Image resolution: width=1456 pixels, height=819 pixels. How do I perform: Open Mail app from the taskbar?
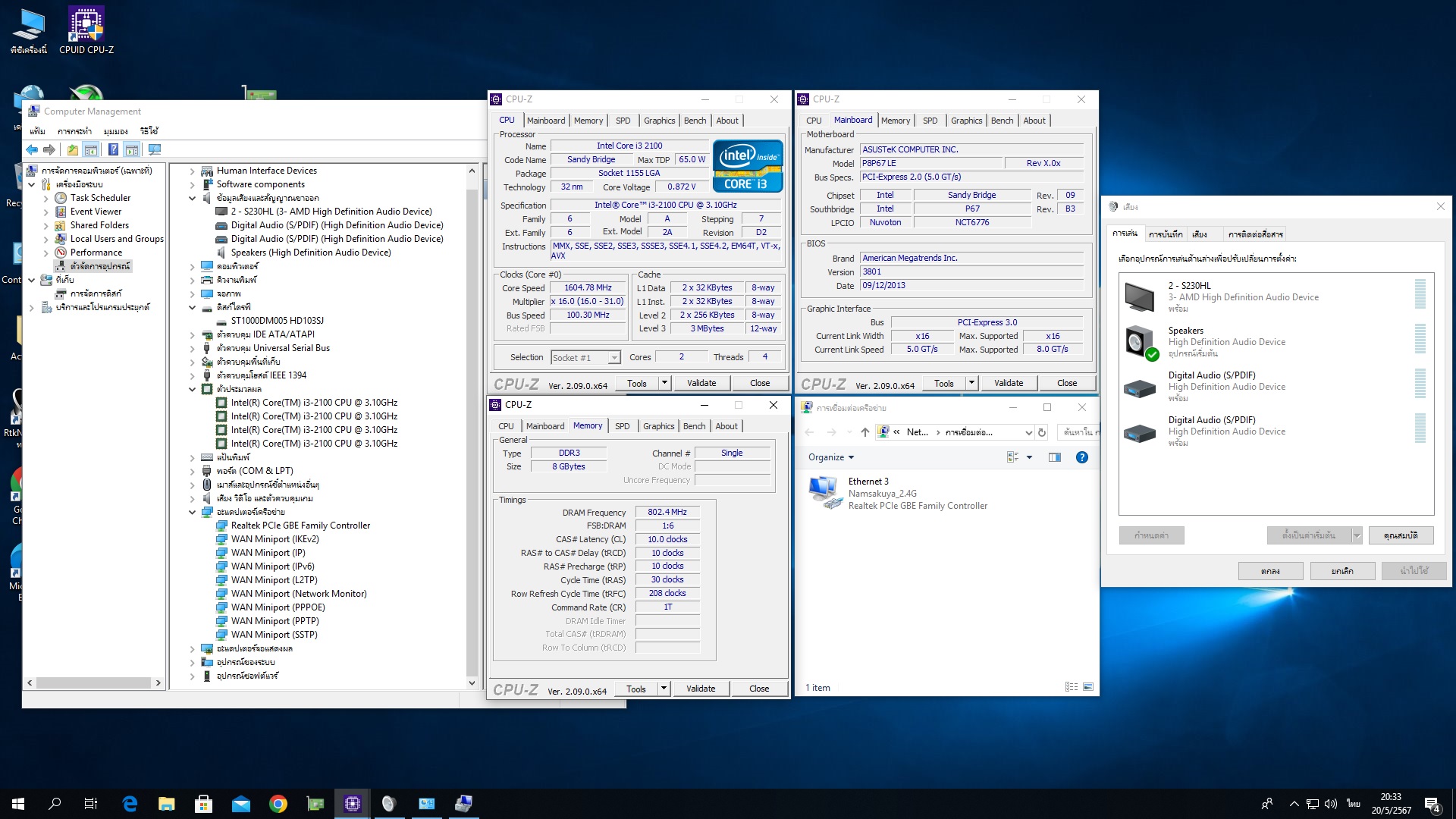coord(241,804)
